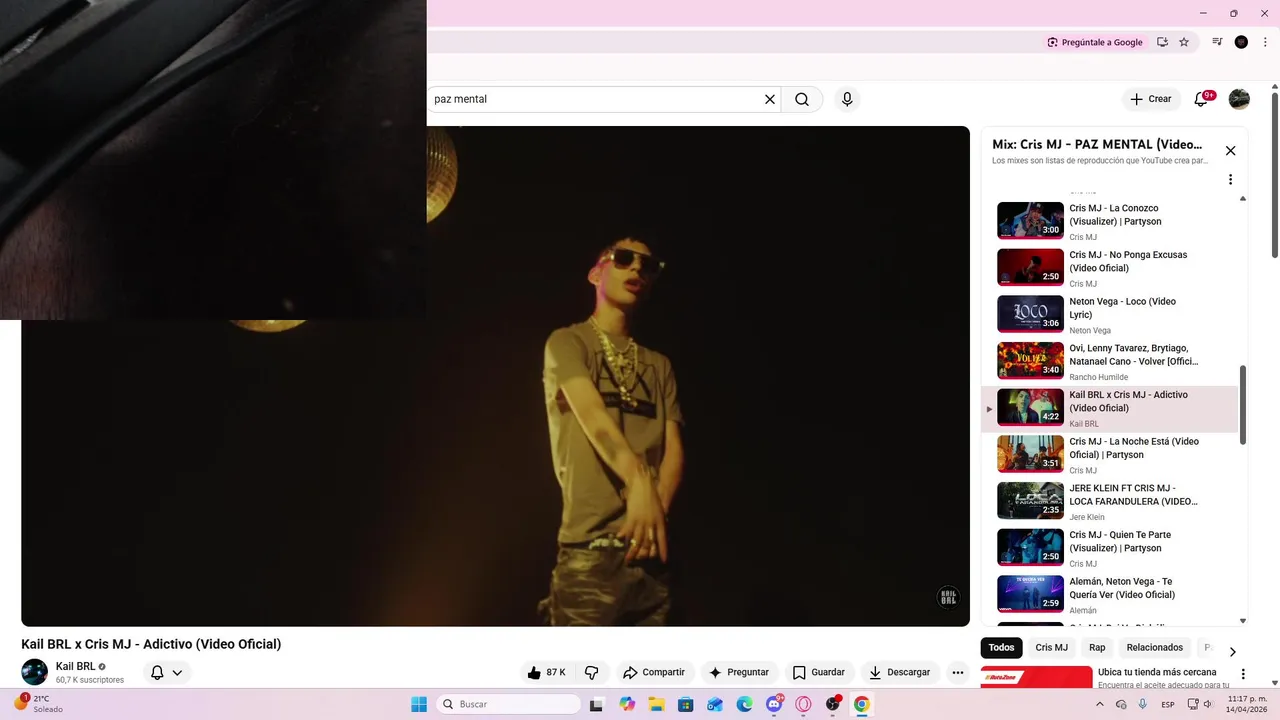Close the Mix playlist panel
The height and width of the screenshot is (720, 1280).
coord(1230,151)
